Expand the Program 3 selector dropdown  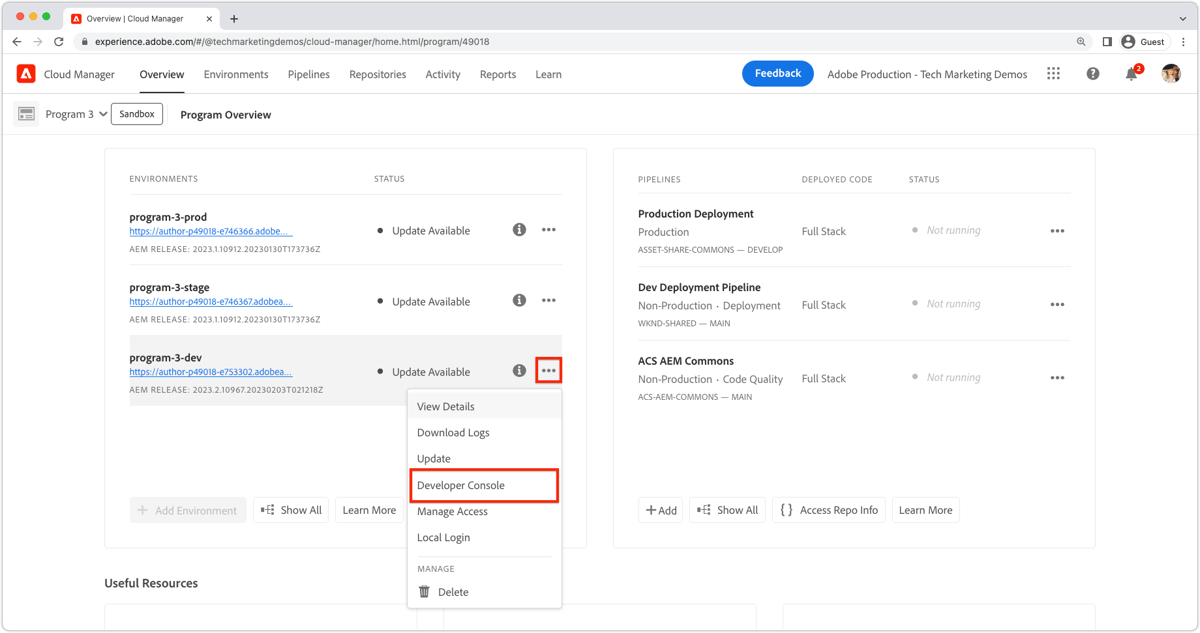pyautogui.click(x=104, y=113)
